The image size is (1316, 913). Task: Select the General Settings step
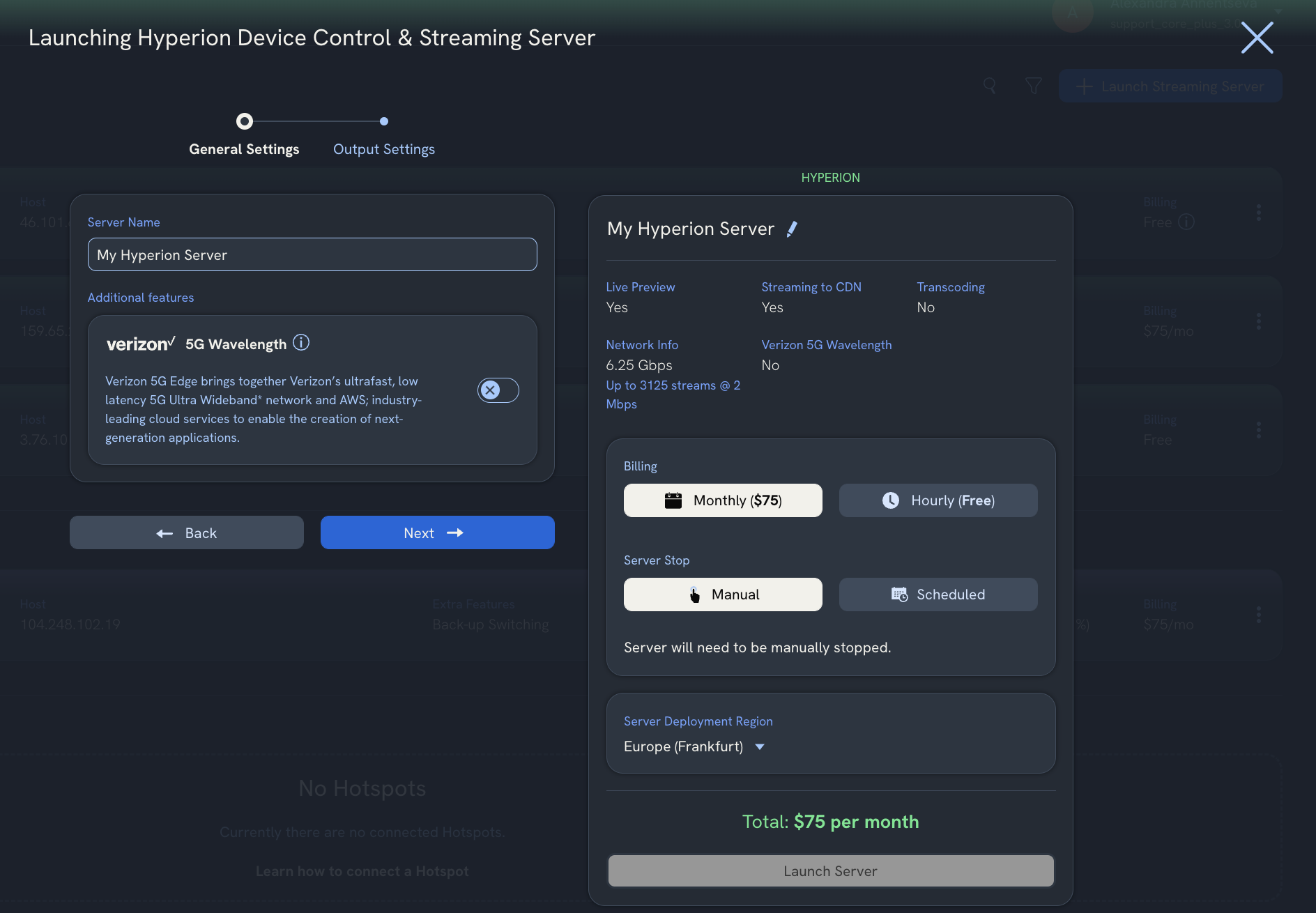tap(244, 148)
